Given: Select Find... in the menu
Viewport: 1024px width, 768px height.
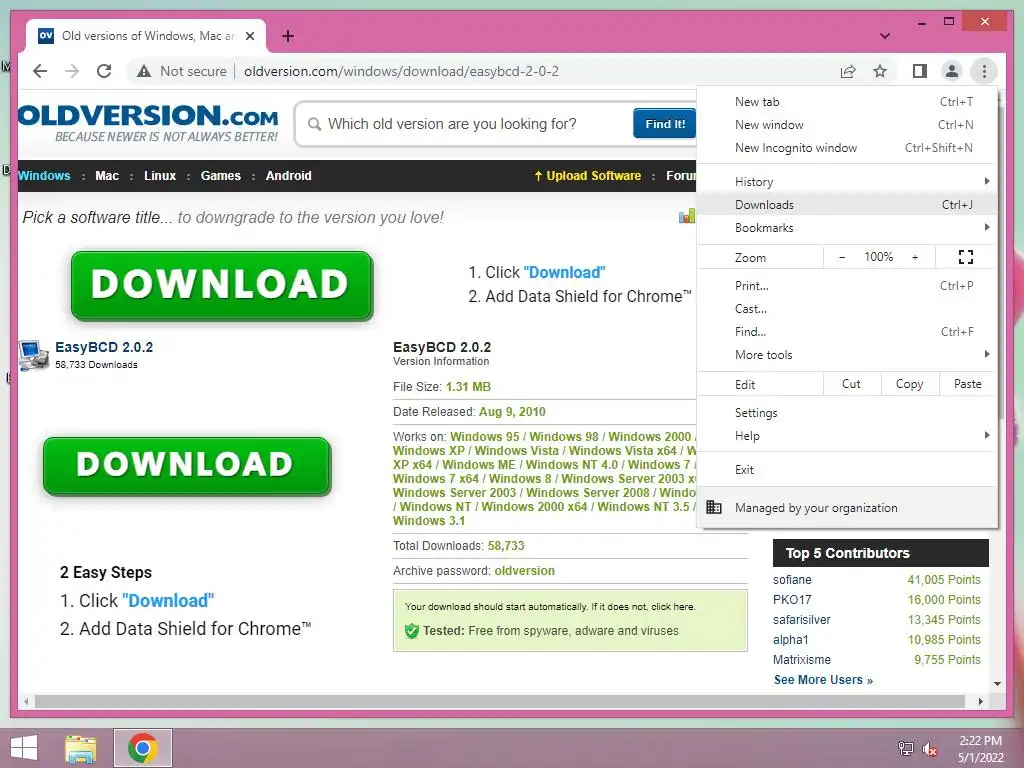Looking at the screenshot, I should (x=846, y=332).
